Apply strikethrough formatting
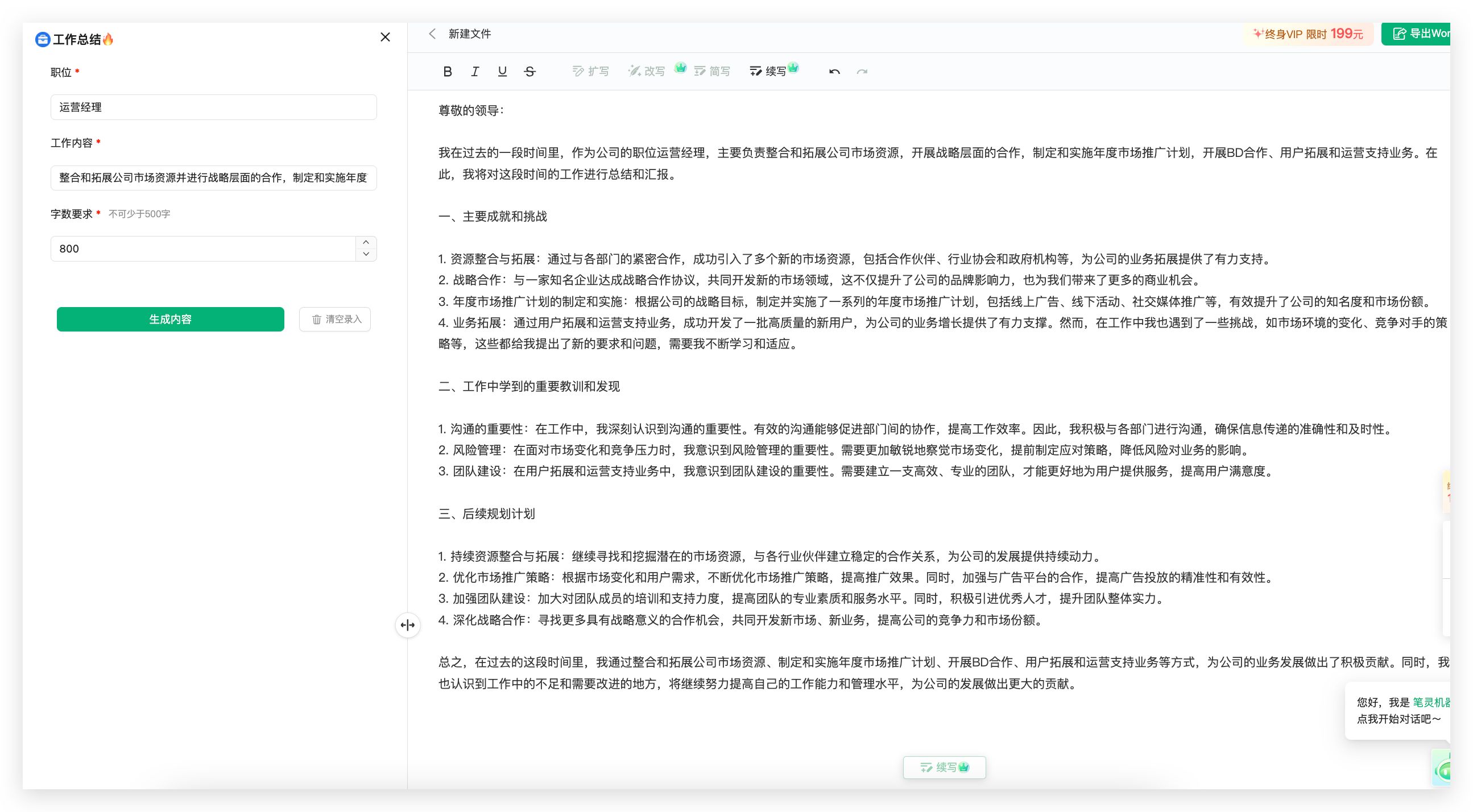The width and height of the screenshot is (1473, 812). (x=529, y=72)
